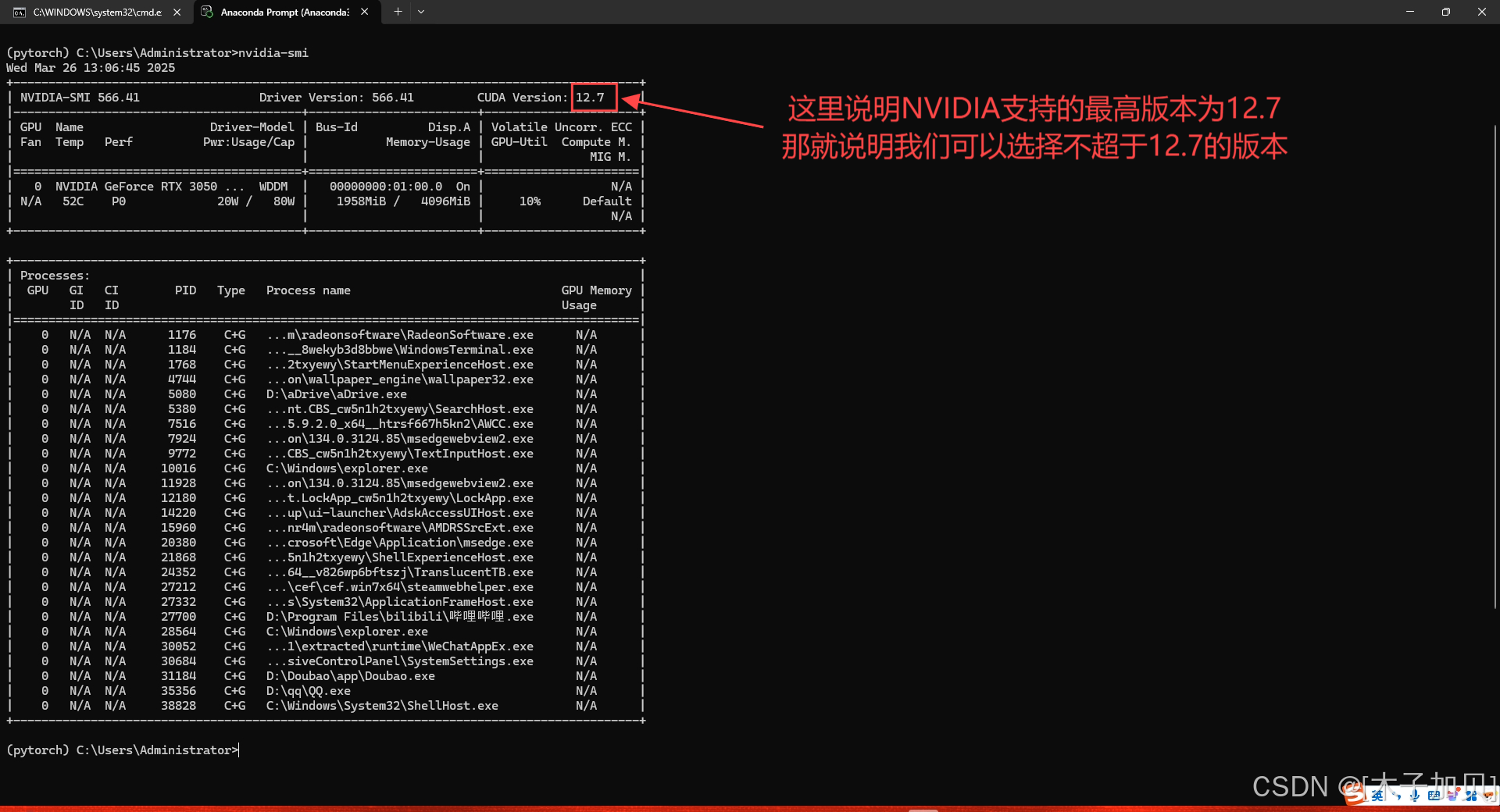Viewport: 1500px width, 812px height.
Task: Click the NVIDIA-SMI 566.41 header text
Action: [80, 98]
